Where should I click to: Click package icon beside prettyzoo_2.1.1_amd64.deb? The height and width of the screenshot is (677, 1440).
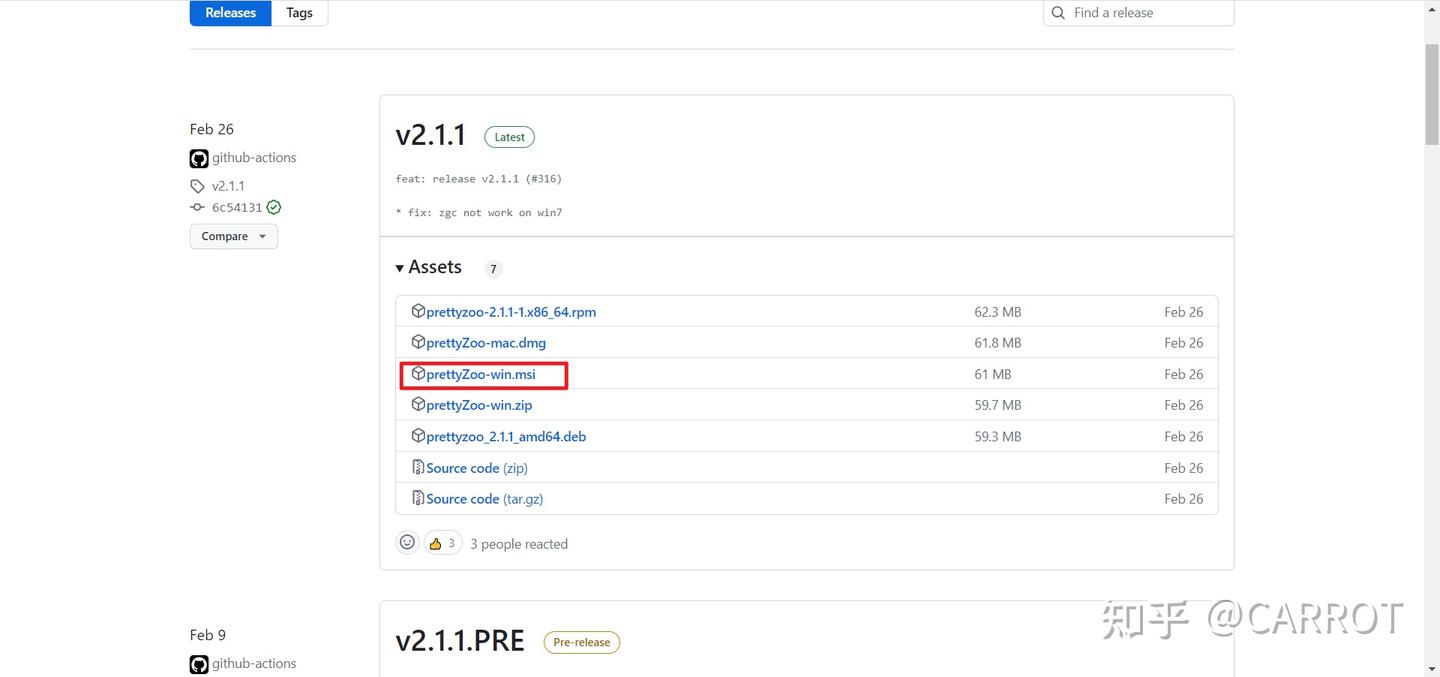tap(418, 436)
